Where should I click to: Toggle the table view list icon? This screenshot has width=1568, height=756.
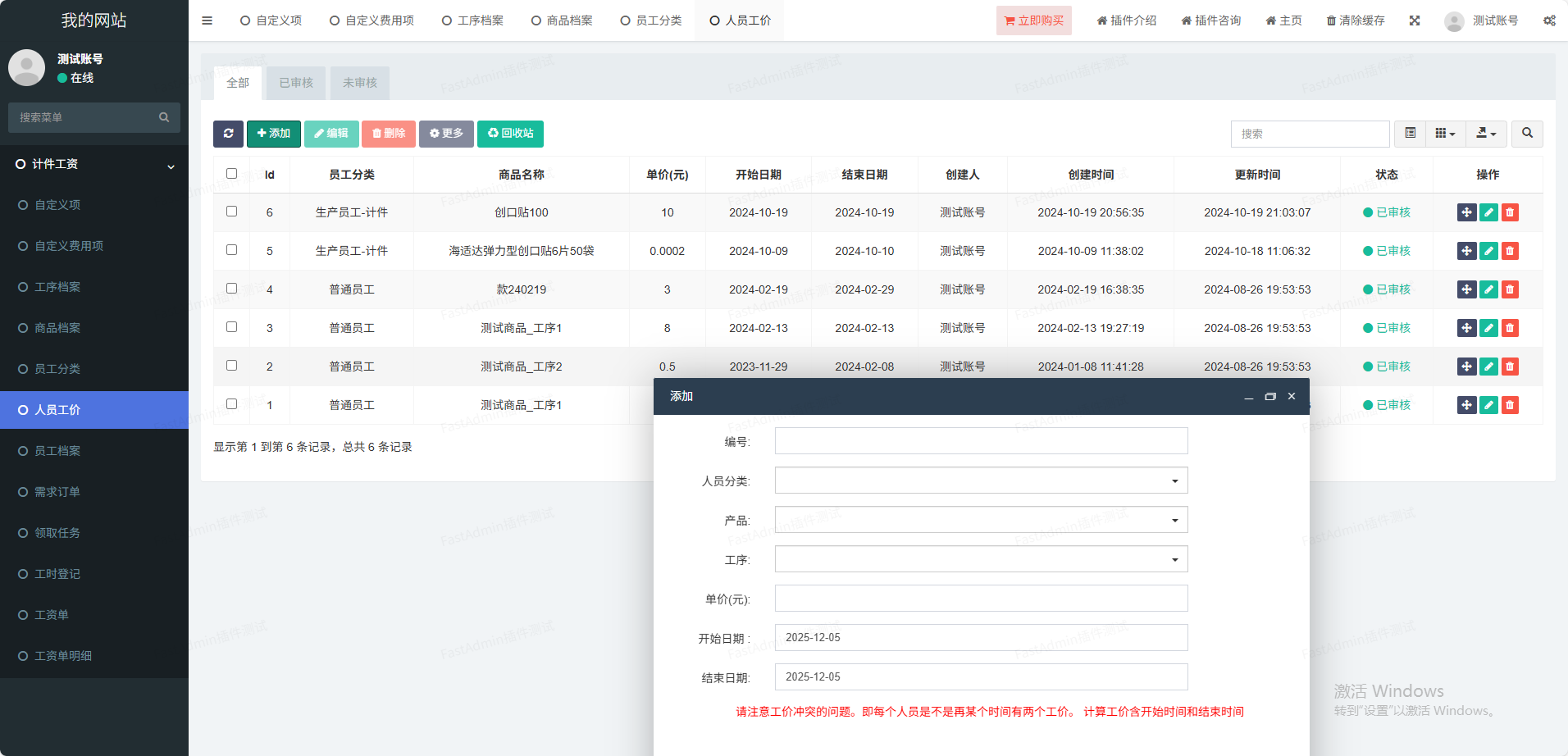(x=1411, y=134)
